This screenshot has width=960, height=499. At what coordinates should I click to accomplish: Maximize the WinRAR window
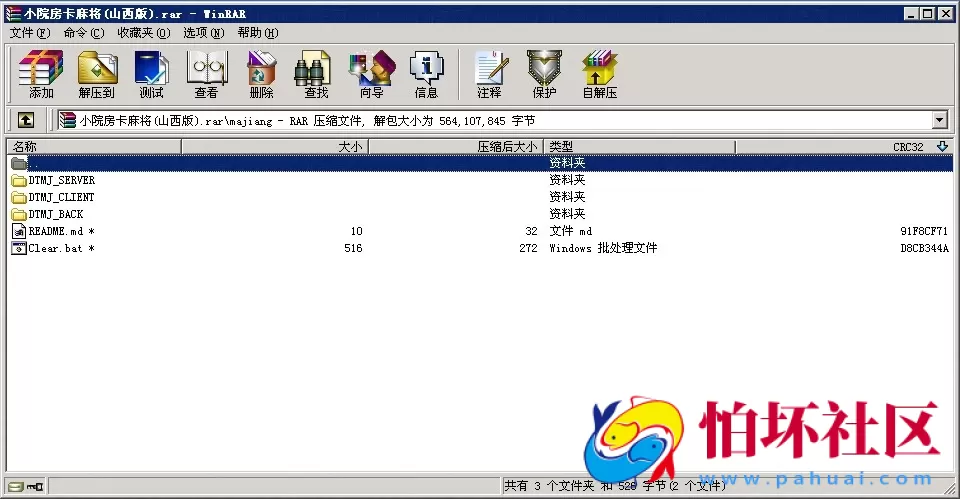click(x=927, y=13)
